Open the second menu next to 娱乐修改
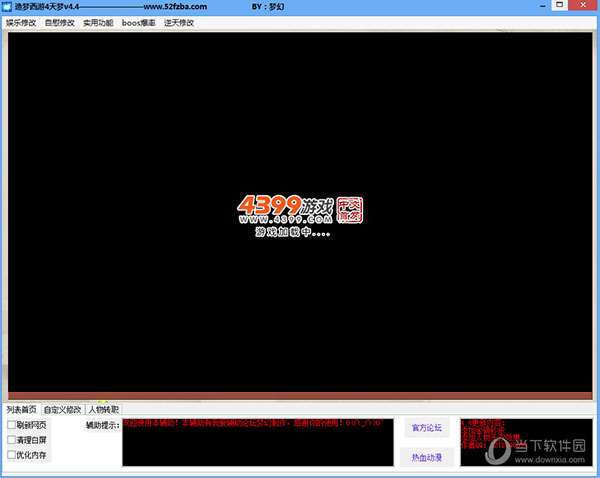600x478 pixels. 59,23
